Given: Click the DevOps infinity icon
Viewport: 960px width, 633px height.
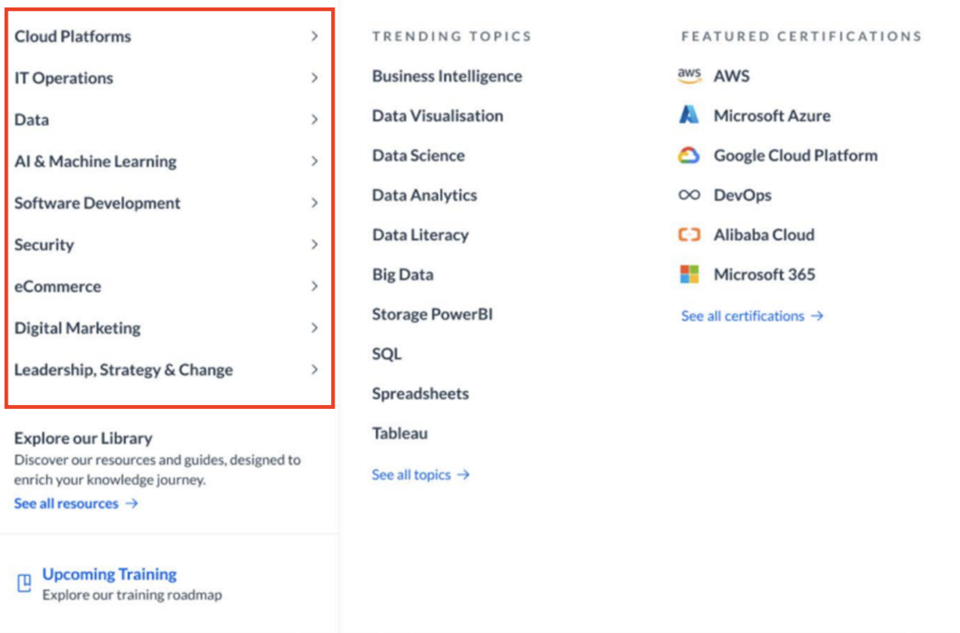Looking at the screenshot, I should 689,195.
